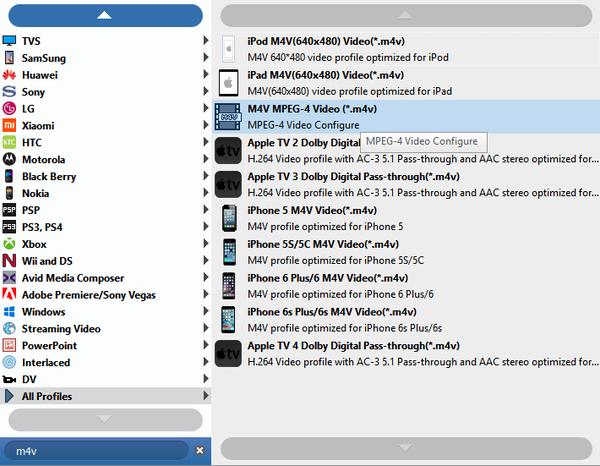The width and height of the screenshot is (600, 466).
Task: Click the PS3 logo icon
Action: 9,227
